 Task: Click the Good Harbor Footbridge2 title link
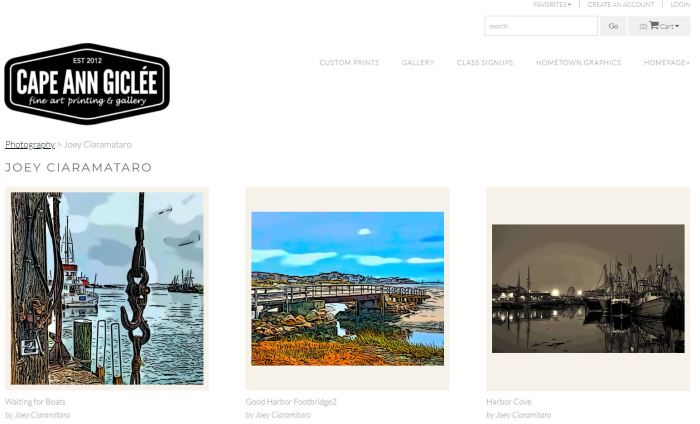[291, 402]
